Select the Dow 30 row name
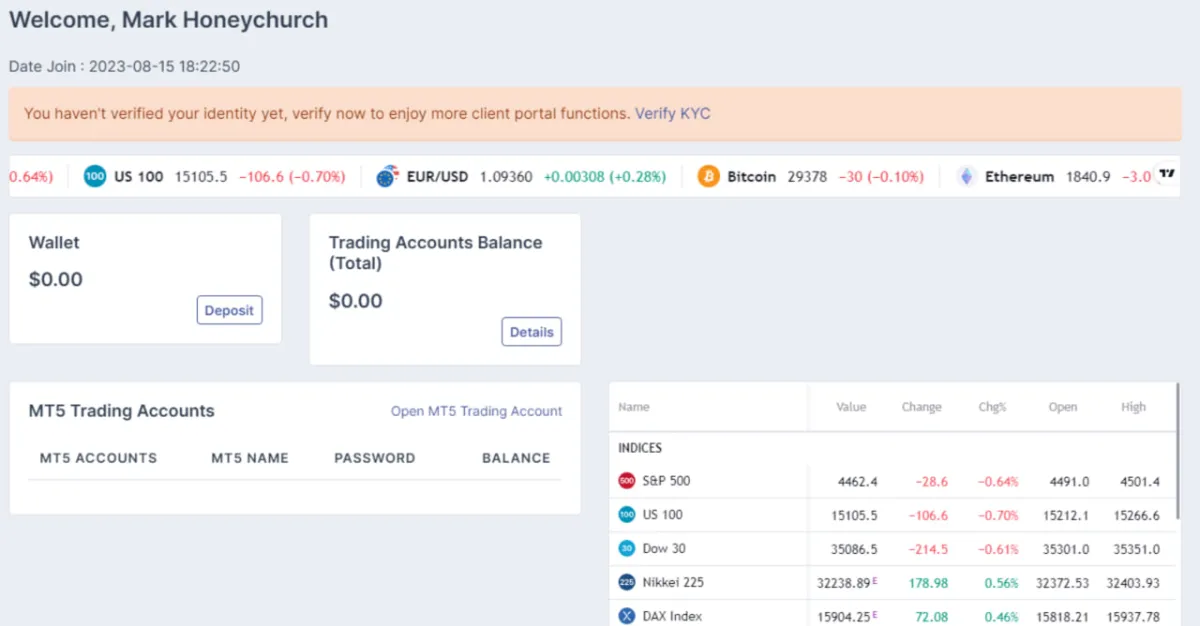1200x626 pixels. (x=664, y=549)
